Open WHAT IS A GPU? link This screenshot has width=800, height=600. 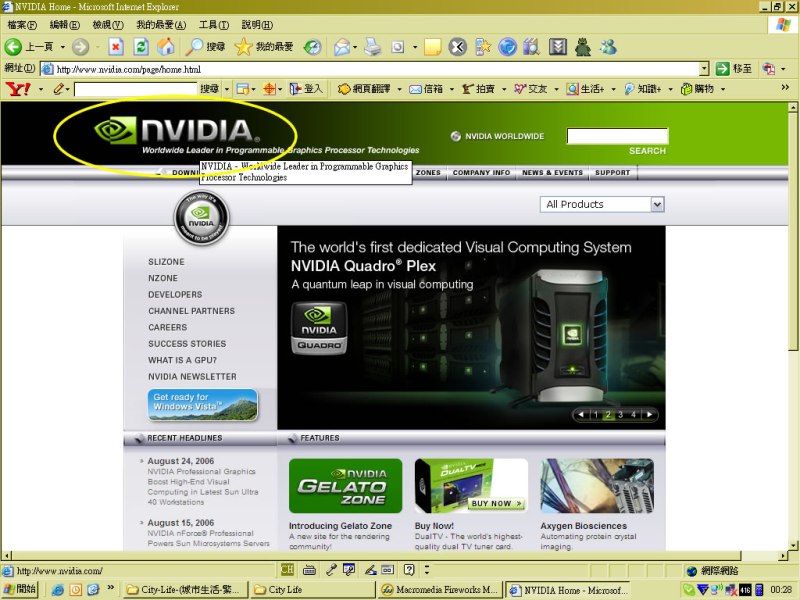182,360
